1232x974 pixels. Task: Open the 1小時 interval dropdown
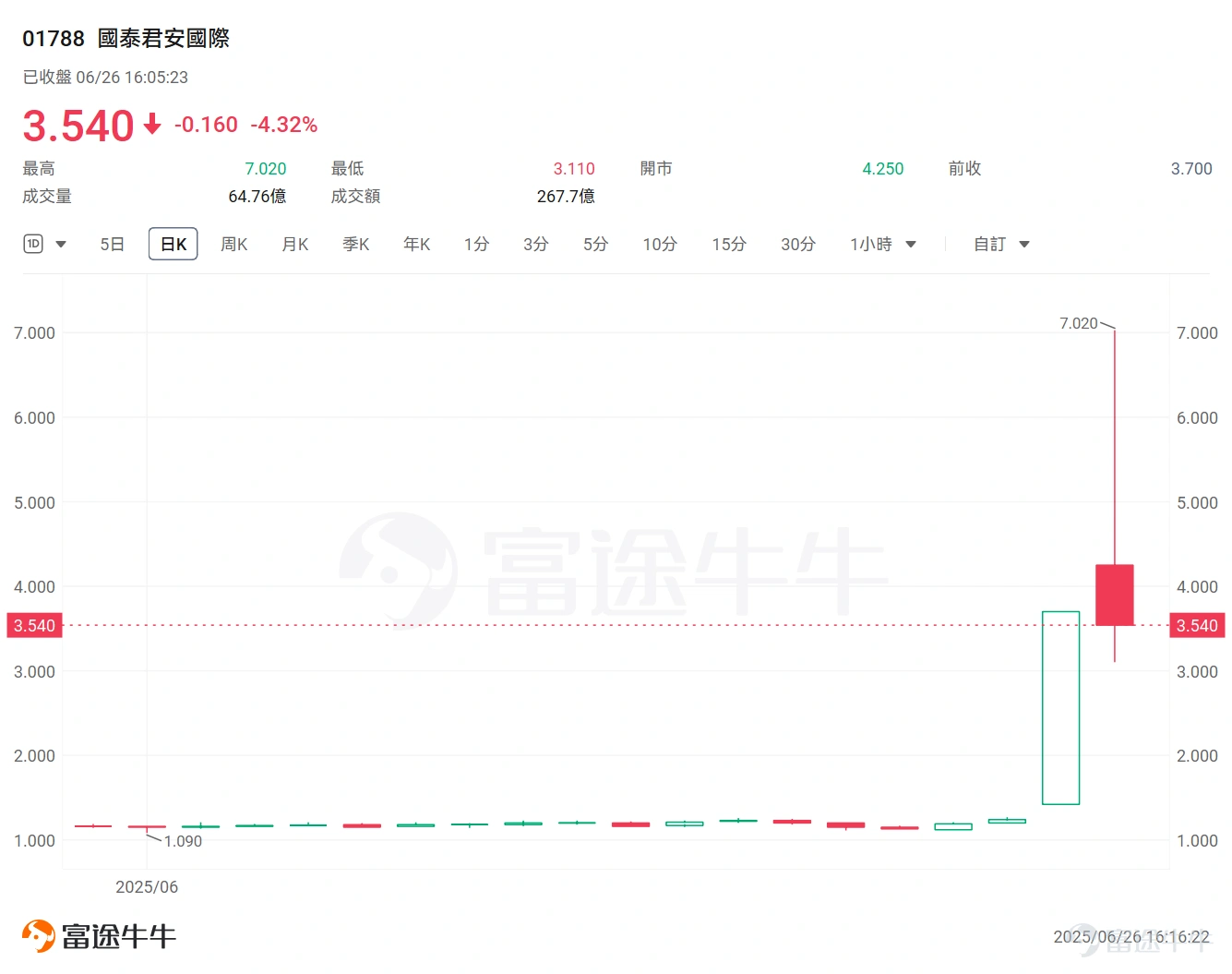910,244
